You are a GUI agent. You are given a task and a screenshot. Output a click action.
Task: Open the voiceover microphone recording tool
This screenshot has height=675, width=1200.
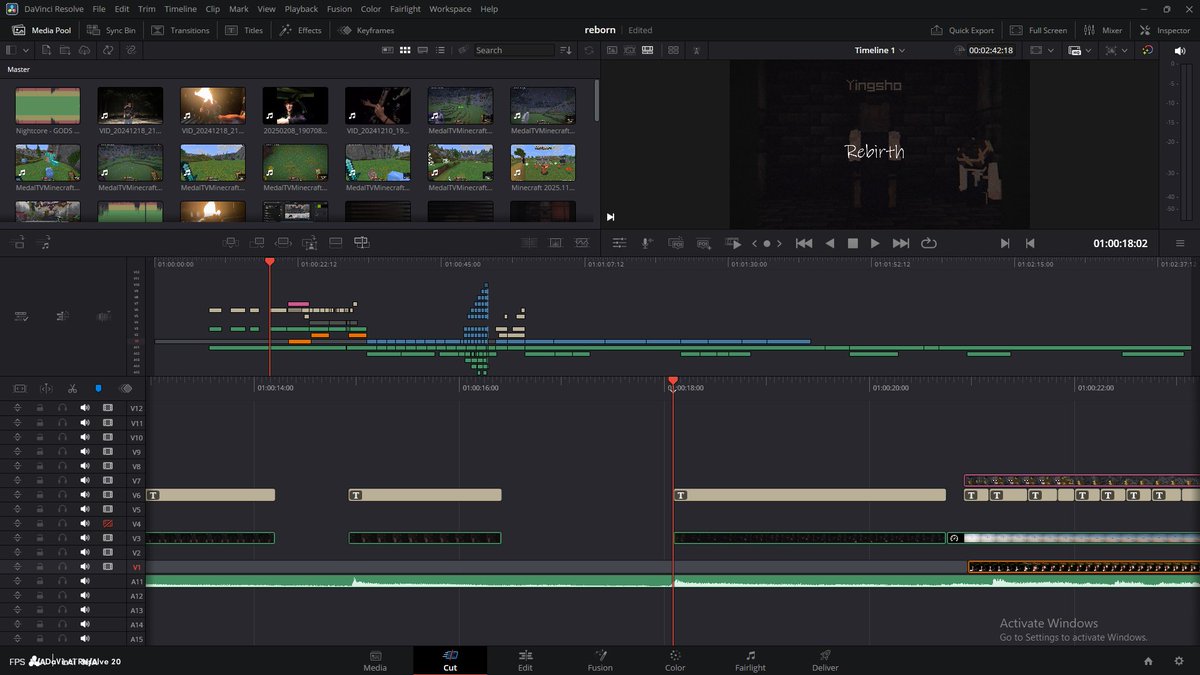(645, 243)
